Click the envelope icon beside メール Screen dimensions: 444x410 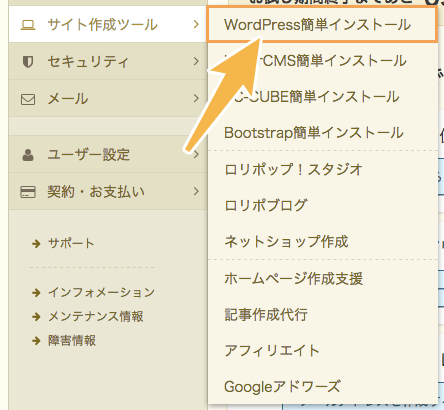[28, 99]
